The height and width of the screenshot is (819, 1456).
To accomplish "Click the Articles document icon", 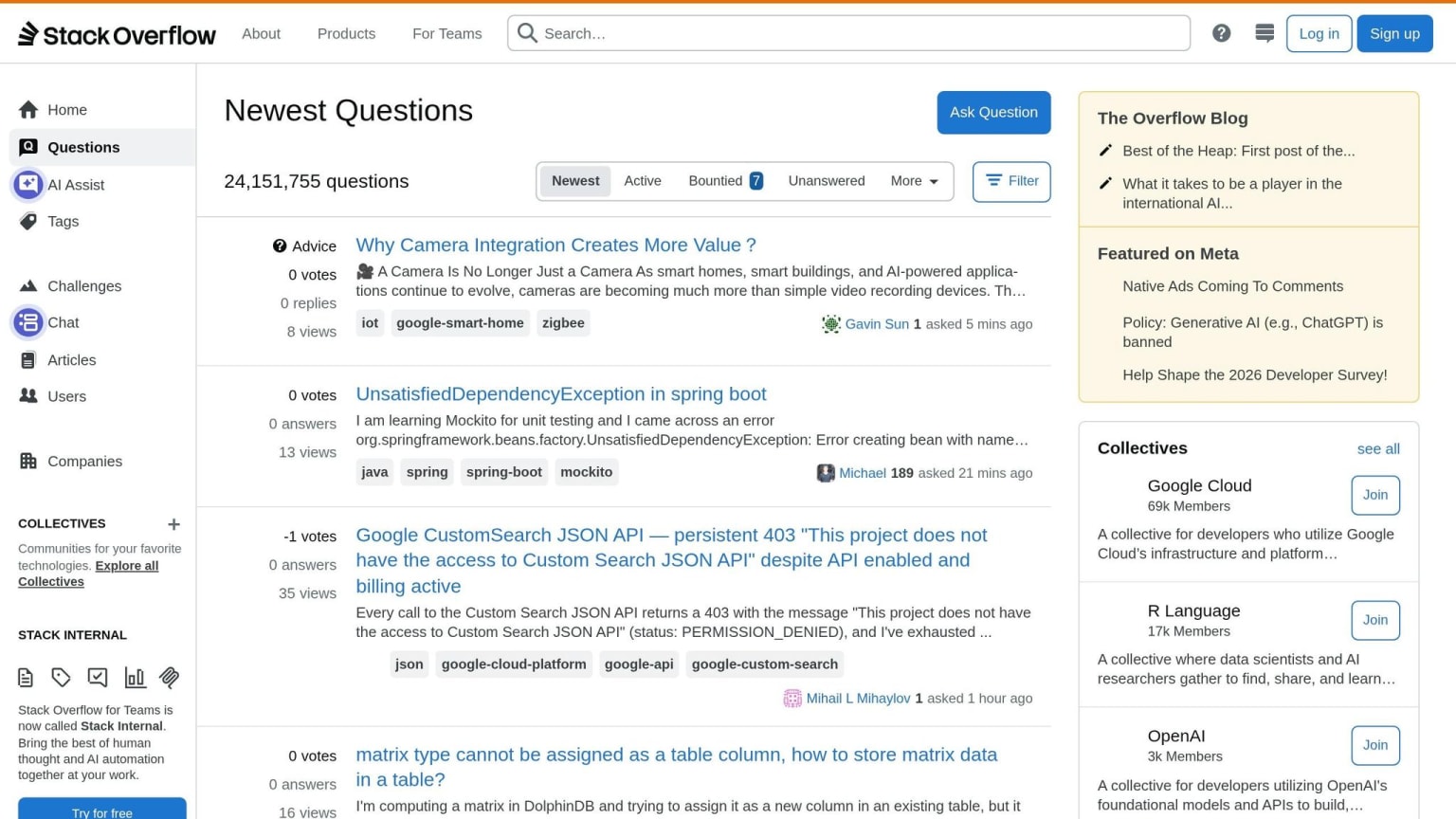I will tap(28, 360).
